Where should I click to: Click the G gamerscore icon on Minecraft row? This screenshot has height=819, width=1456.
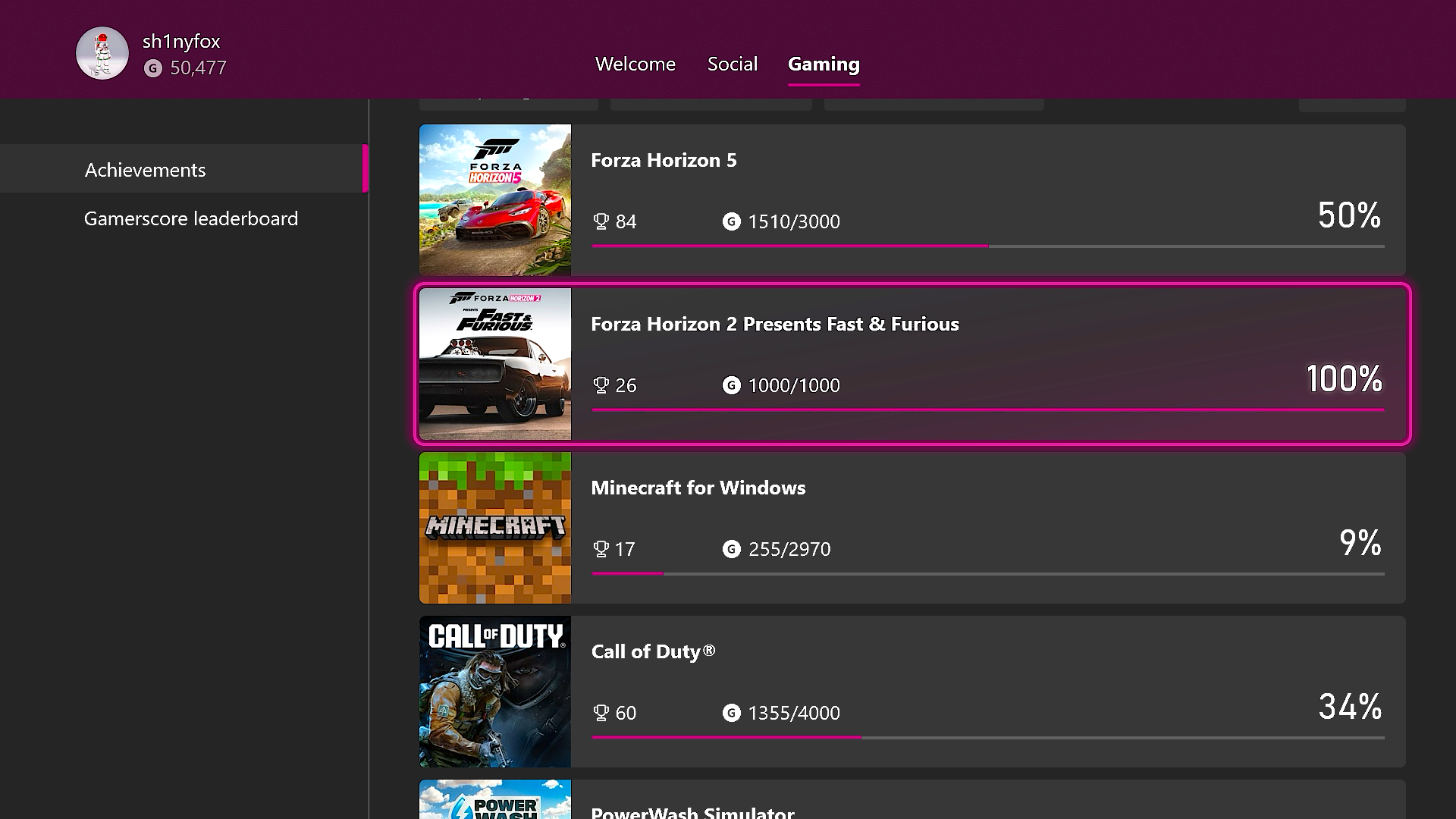(731, 549)
